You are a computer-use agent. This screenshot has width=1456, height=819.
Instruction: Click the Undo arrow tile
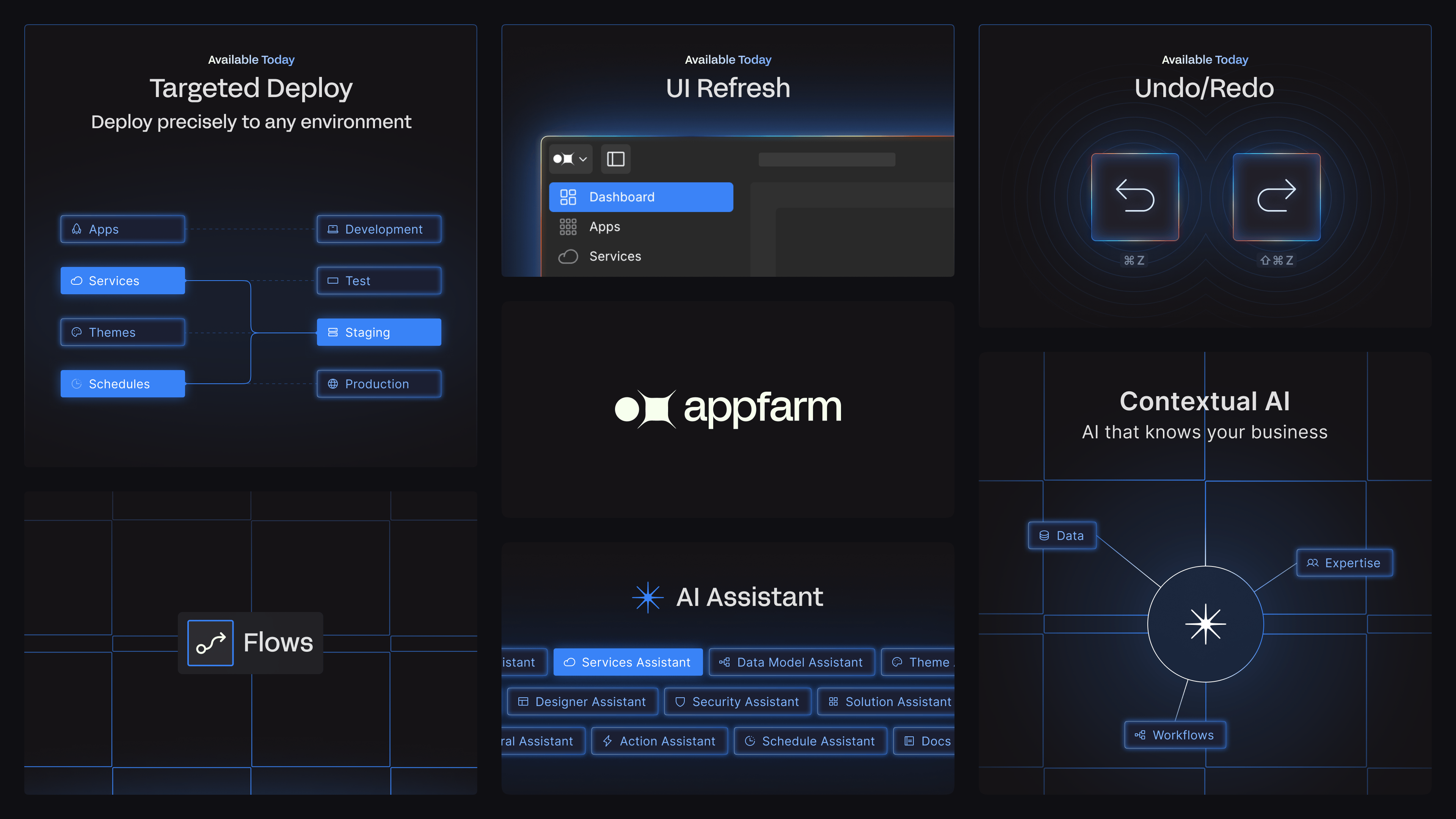(x=1135, y=197)
